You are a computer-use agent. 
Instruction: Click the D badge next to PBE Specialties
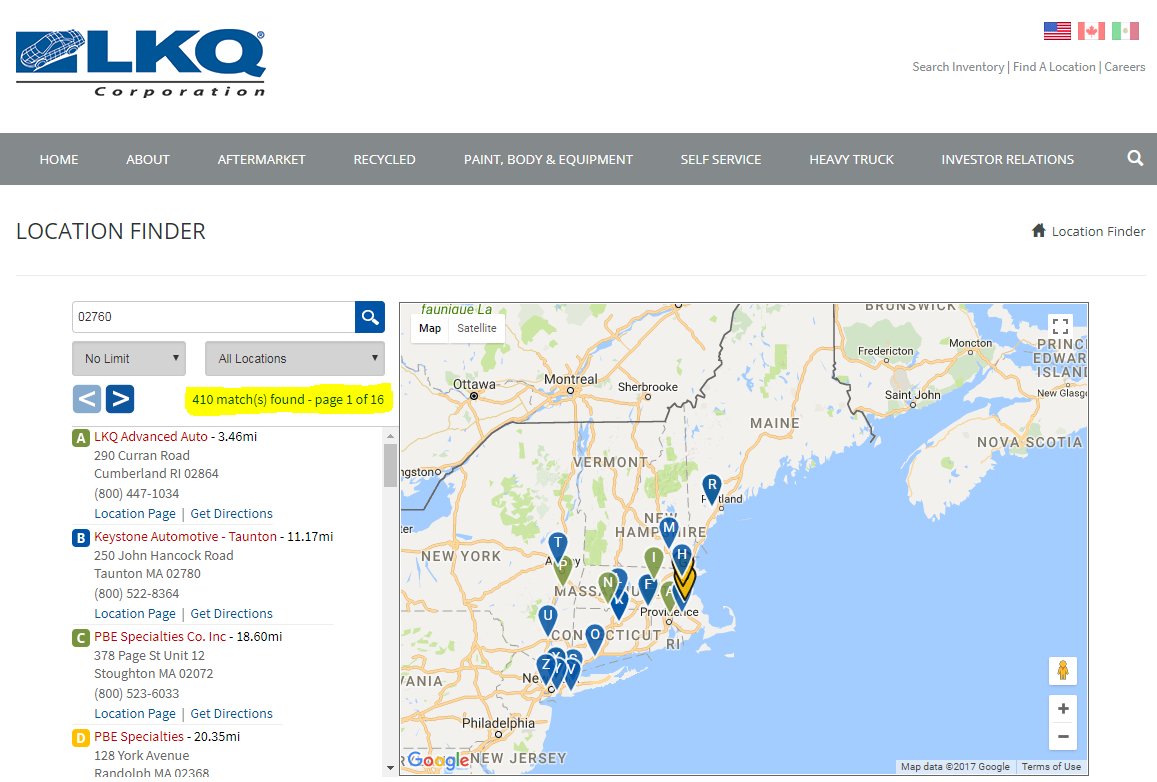[80, 738]
